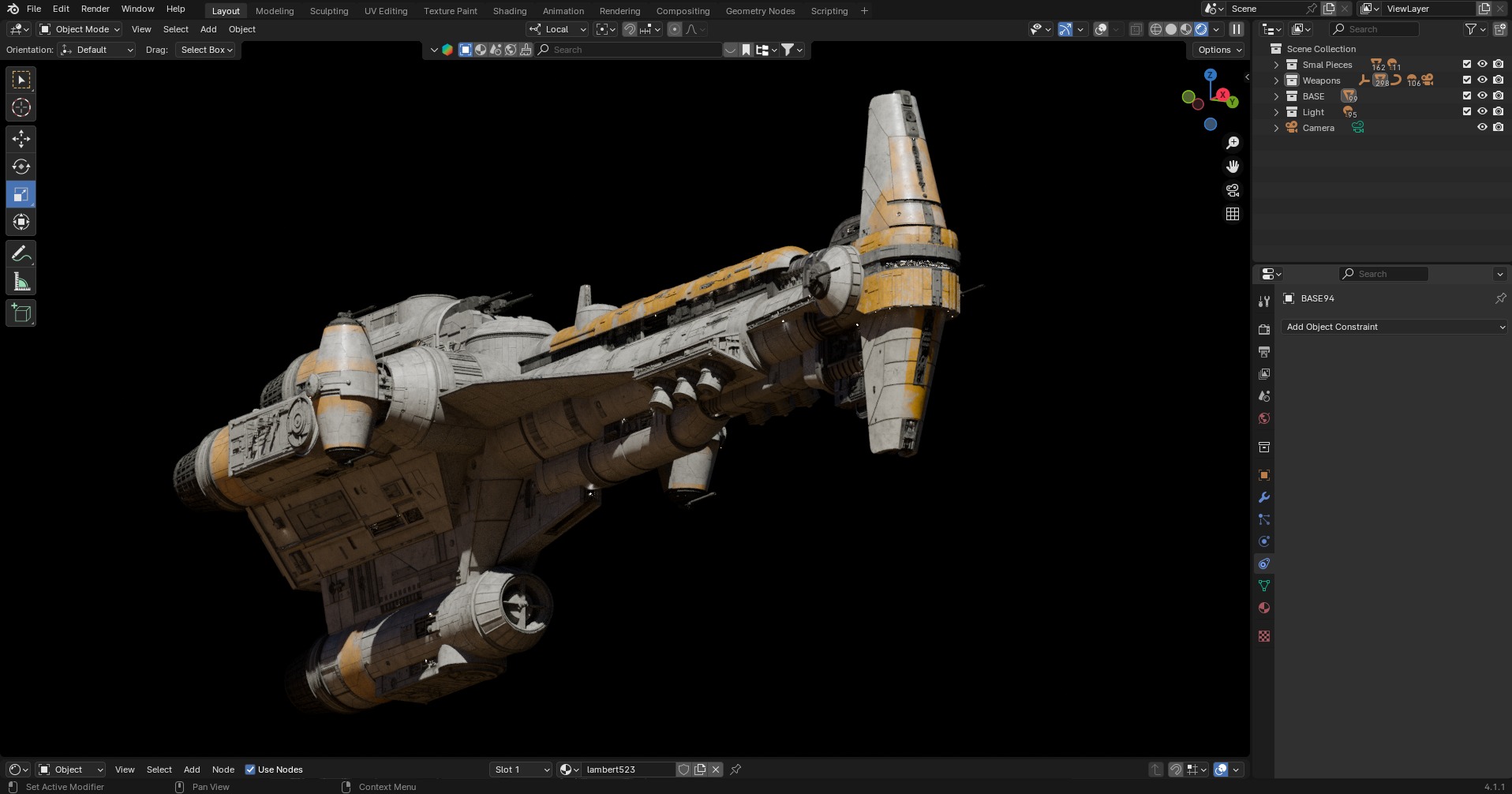Select the Scale tool
Image resolution: width=1512 pixels, height=794 pixels.
coord(21,194)
